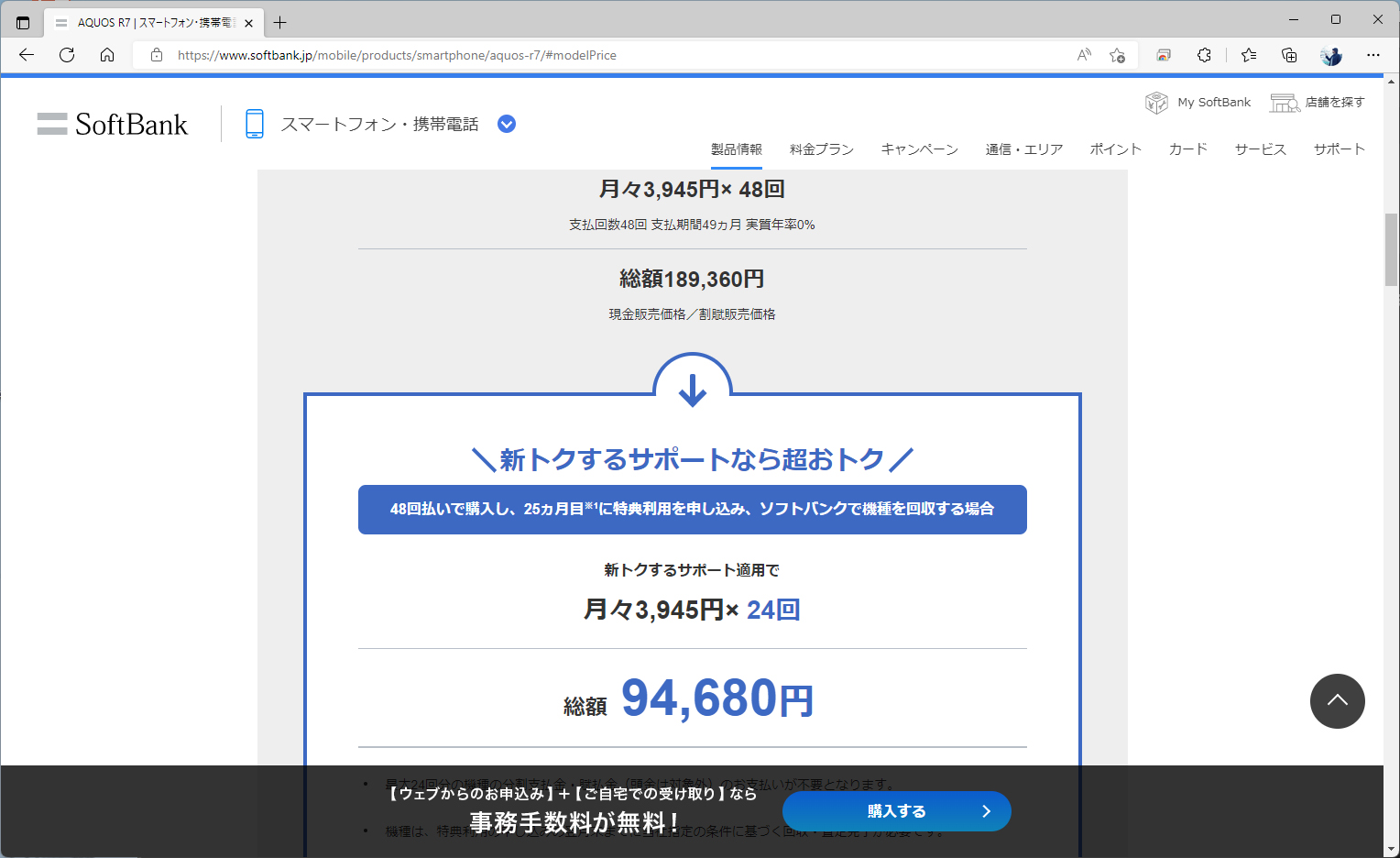The height and width of the screenshot is (858, 1400).
Task: Open Settings and more menu
Action: tap(1373, 55)
